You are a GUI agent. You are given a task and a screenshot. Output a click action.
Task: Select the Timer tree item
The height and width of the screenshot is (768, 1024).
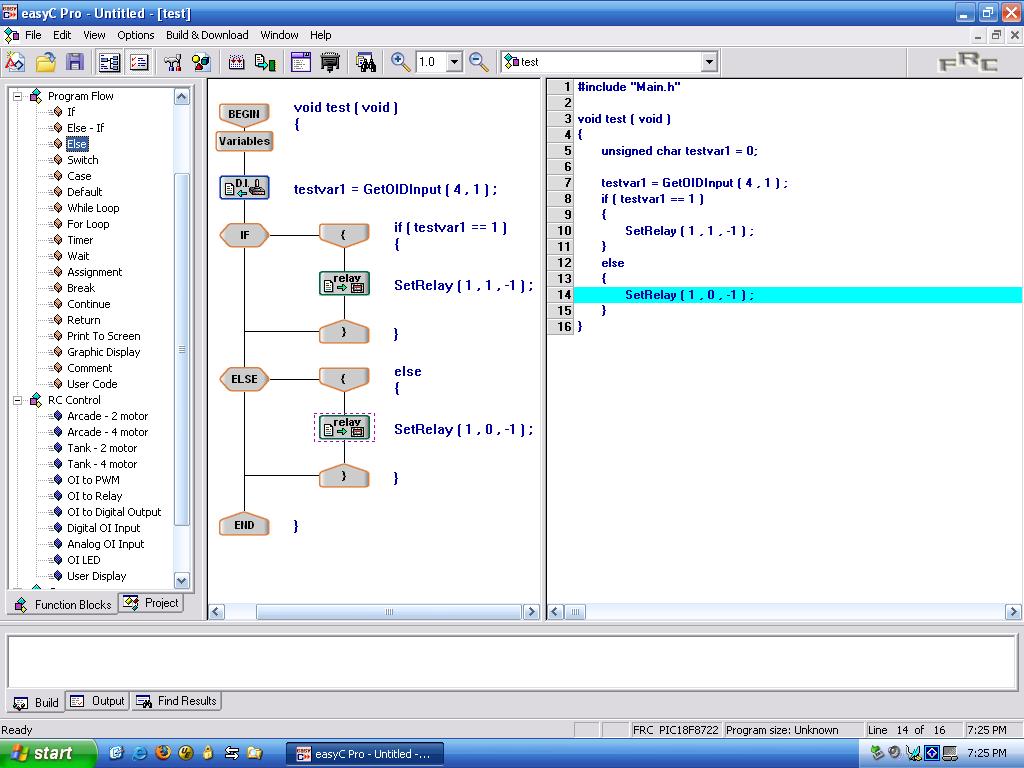coord(80,240)
